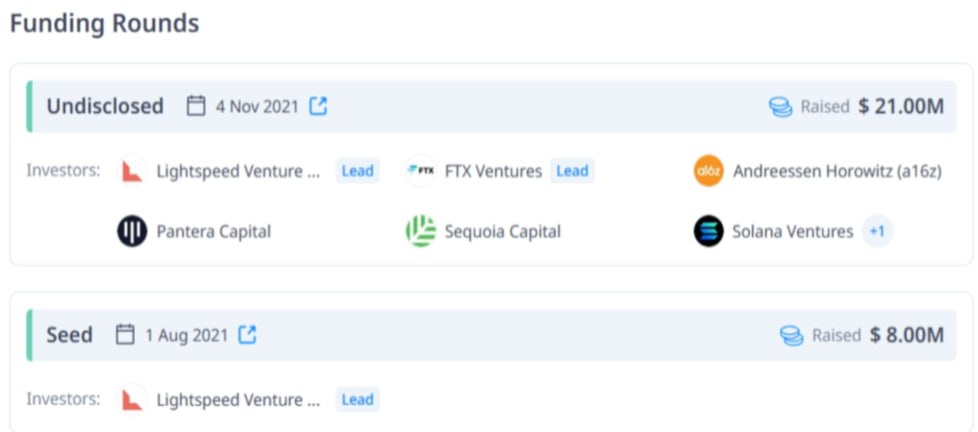
Task: Click the FTX Ventures logo icon
Action: pyautogui.click(x=421, y=171)
